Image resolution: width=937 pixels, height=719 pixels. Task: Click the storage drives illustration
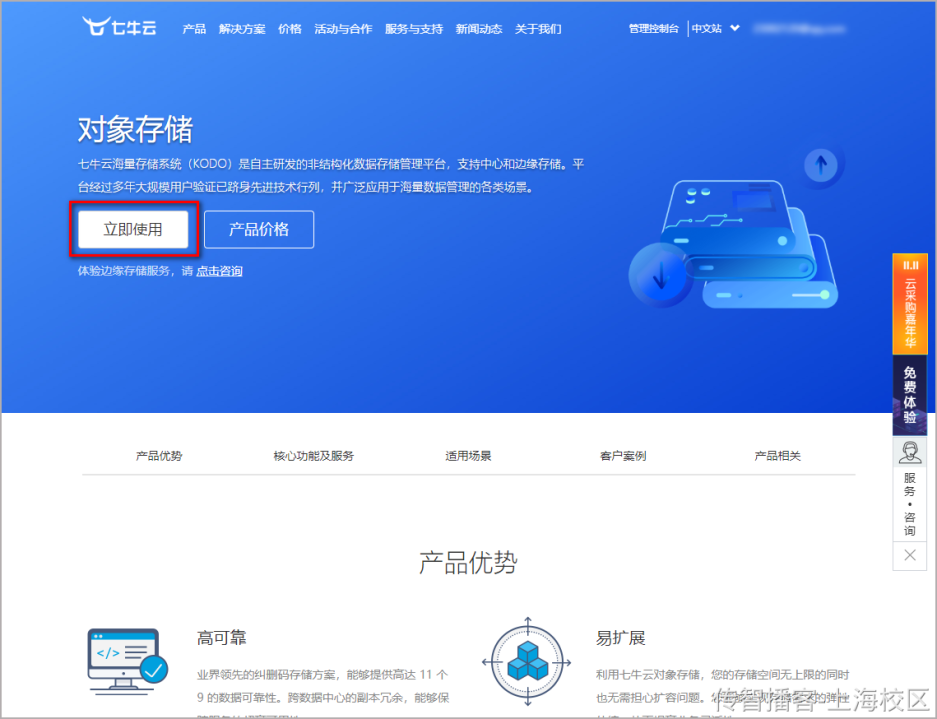[750, 245]
